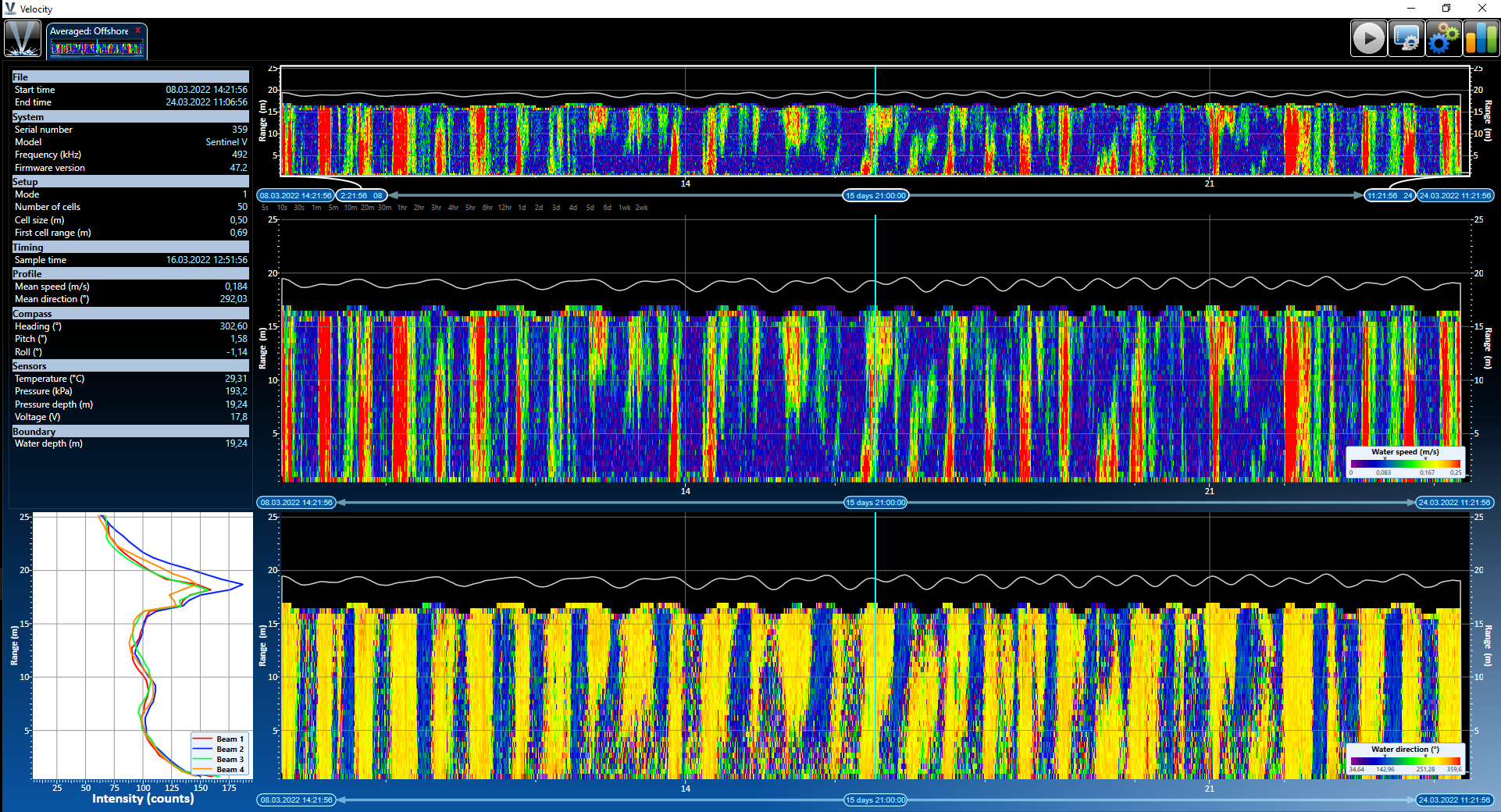Image resolution: width=1501 pixels, height=812 pixels.
Task: Select the 30m time scale option
Action: pyautogui.click(x=384, y=208)
